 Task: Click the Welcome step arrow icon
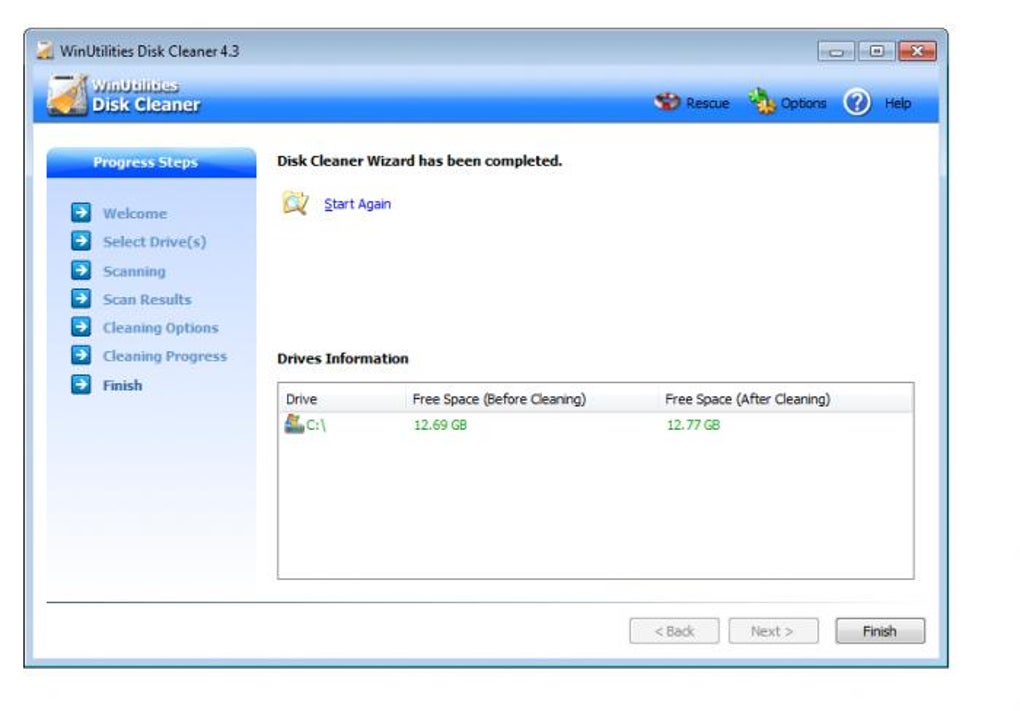pos(81,213)
